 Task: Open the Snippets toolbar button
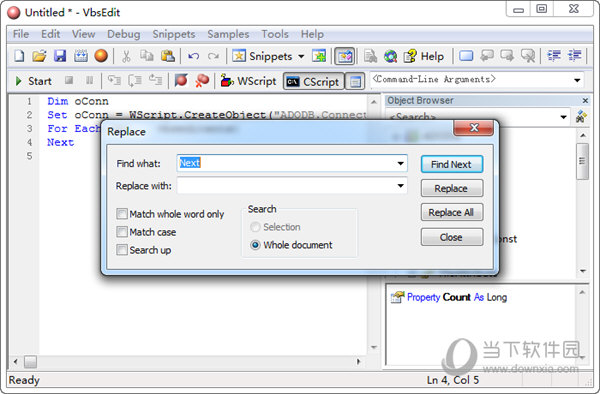click(x=262, y=56)
